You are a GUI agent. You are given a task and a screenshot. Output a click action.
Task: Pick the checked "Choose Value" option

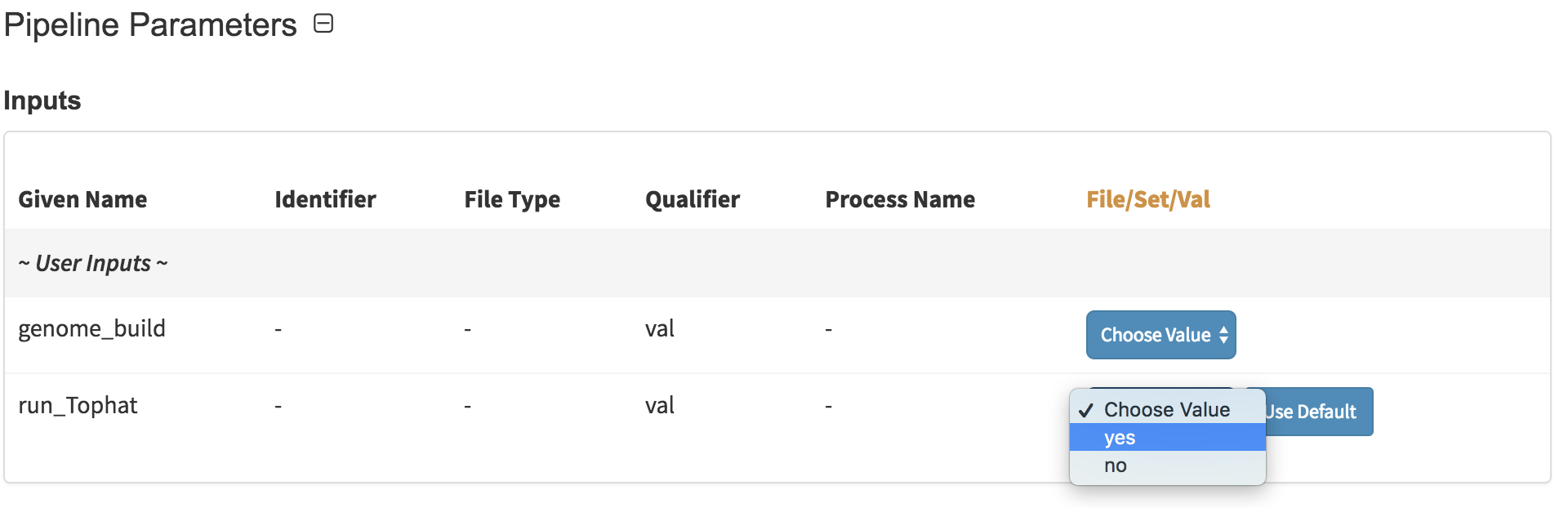[1167, 409]
